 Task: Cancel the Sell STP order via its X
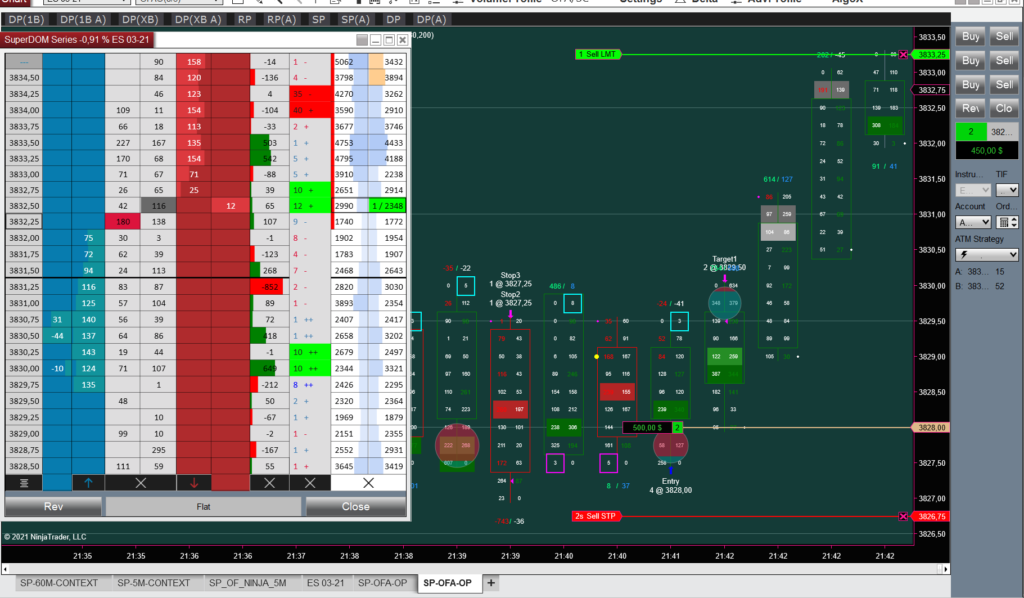pos(903,516)
